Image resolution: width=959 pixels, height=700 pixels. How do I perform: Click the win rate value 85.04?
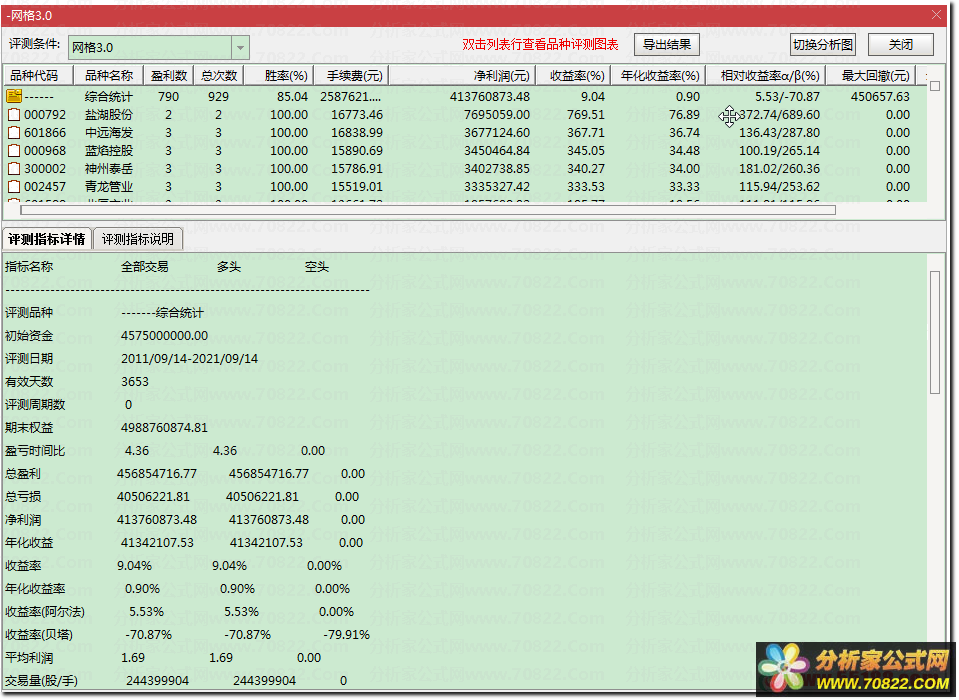click(x=292, y=97)
